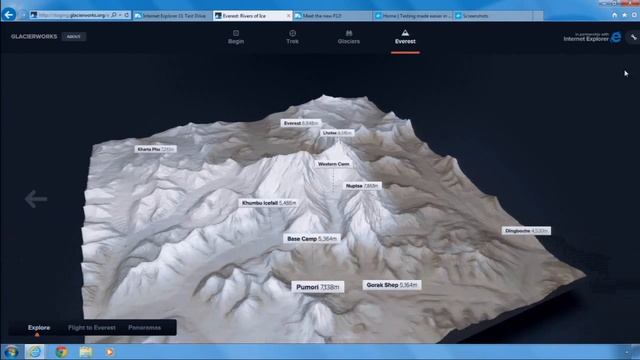Viewport: 640px width, 360px height.
Task: Click Internet Explorer taskbar icon
Action: tap(35, 352)
